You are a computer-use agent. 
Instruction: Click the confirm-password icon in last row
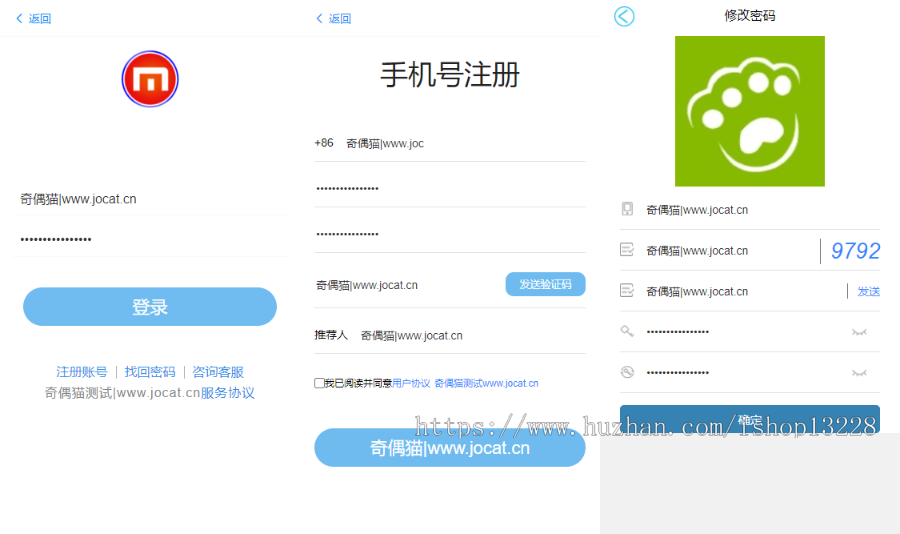click(x=627, y=372)
